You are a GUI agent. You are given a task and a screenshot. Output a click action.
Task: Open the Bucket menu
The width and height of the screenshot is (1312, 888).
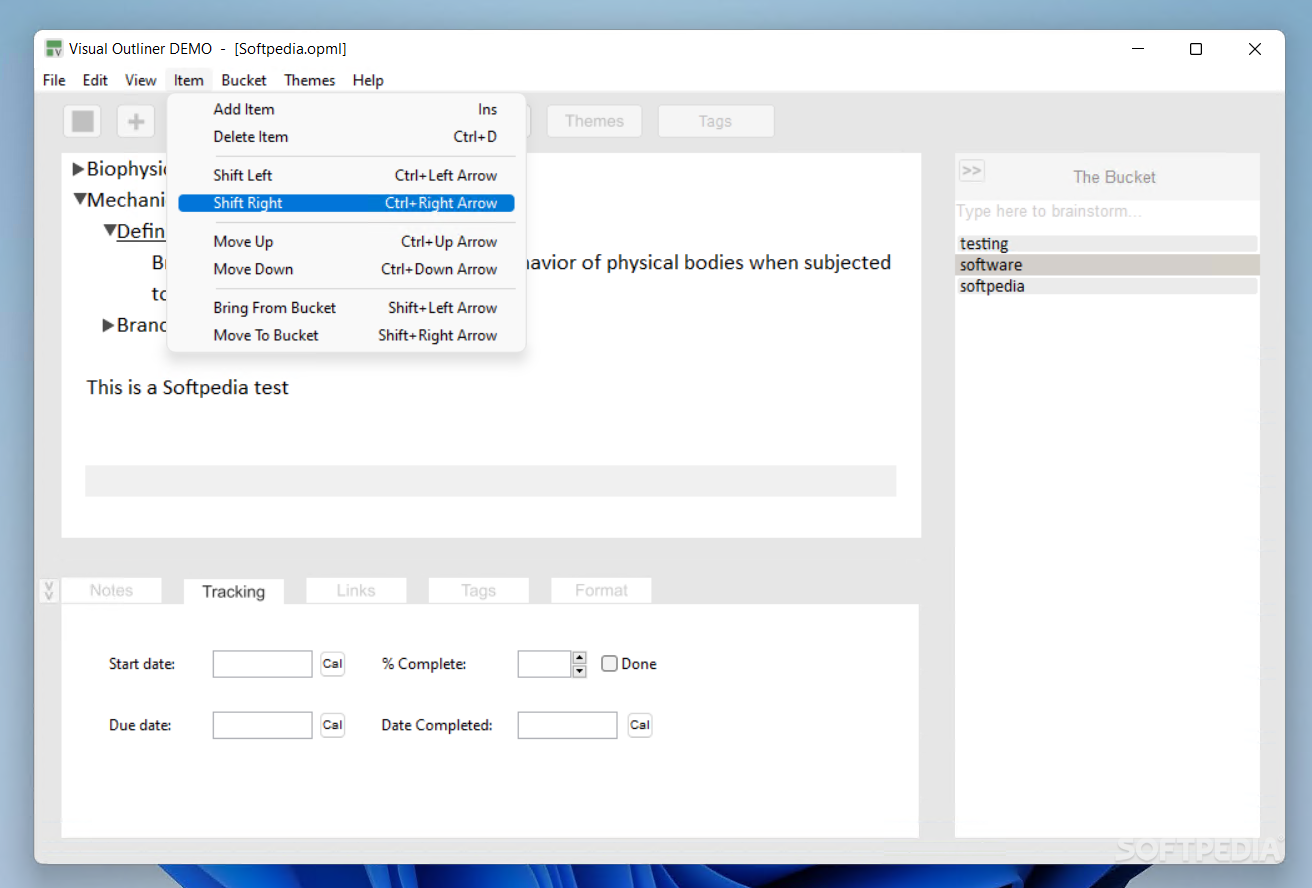(x=244, y=80)
